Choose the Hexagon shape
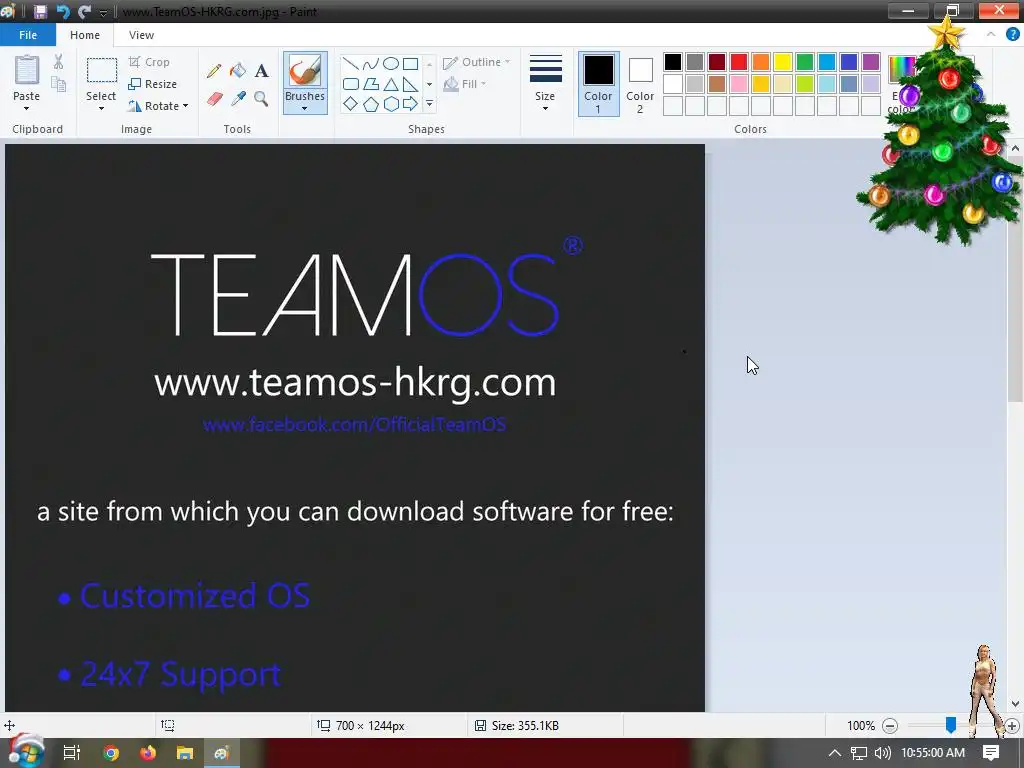This screenshot has width=1024, height=768. [391, 104]
